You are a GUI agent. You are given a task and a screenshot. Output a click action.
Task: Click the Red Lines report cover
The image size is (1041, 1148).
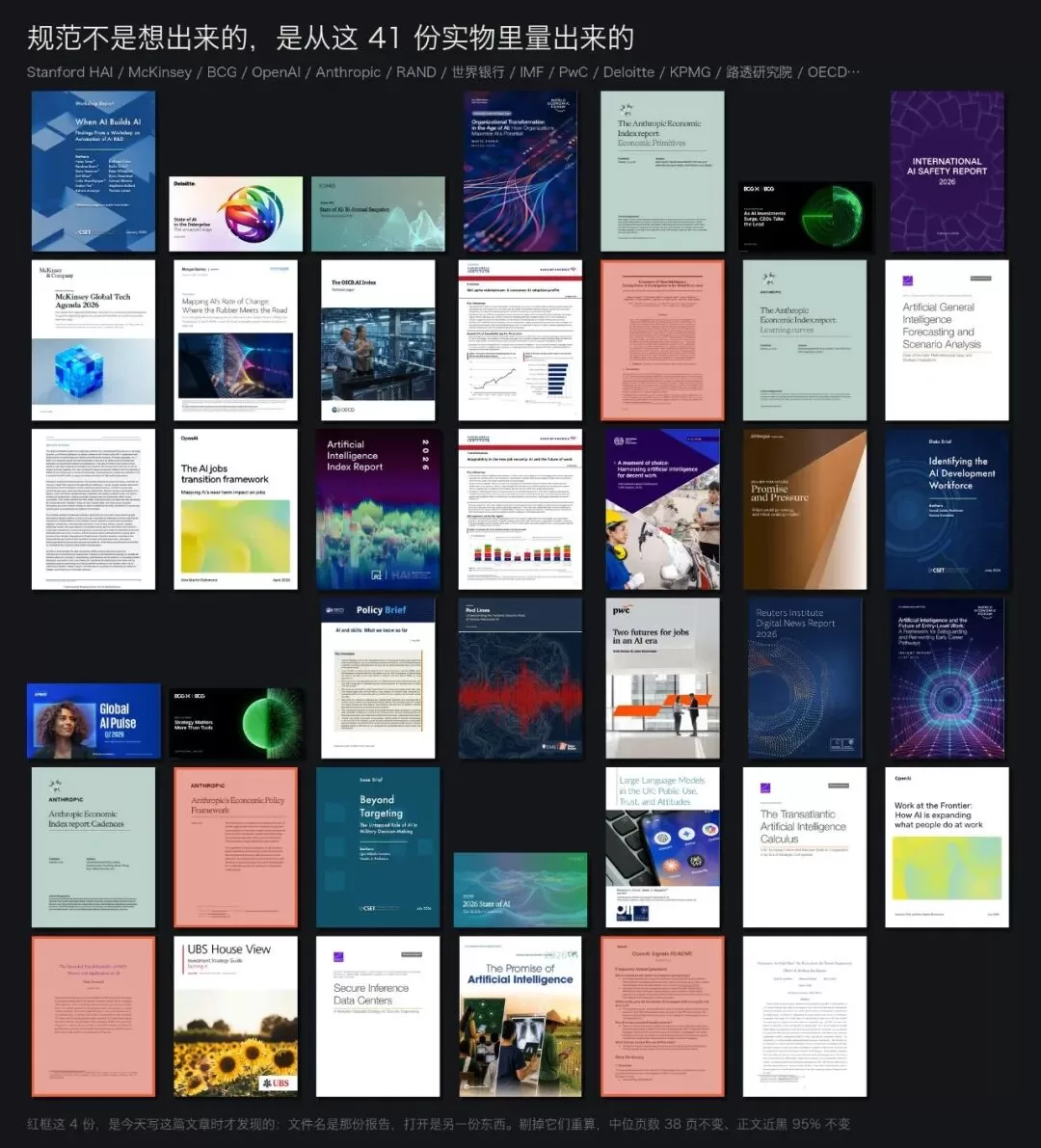520,679
